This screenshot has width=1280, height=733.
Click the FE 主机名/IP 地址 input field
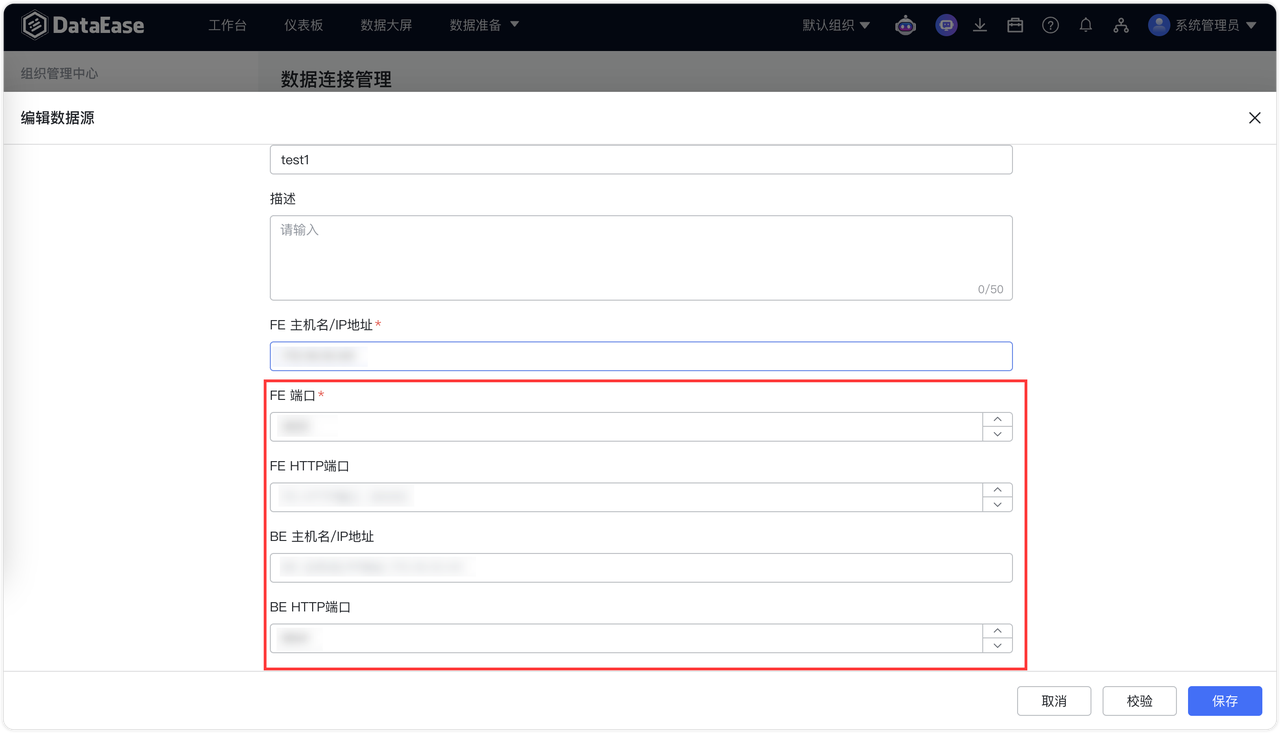[x=640, y=356]
